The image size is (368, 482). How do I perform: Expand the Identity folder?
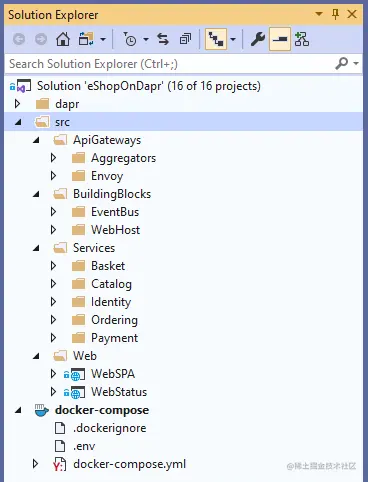pyautogui.click(x=53, y=302)
